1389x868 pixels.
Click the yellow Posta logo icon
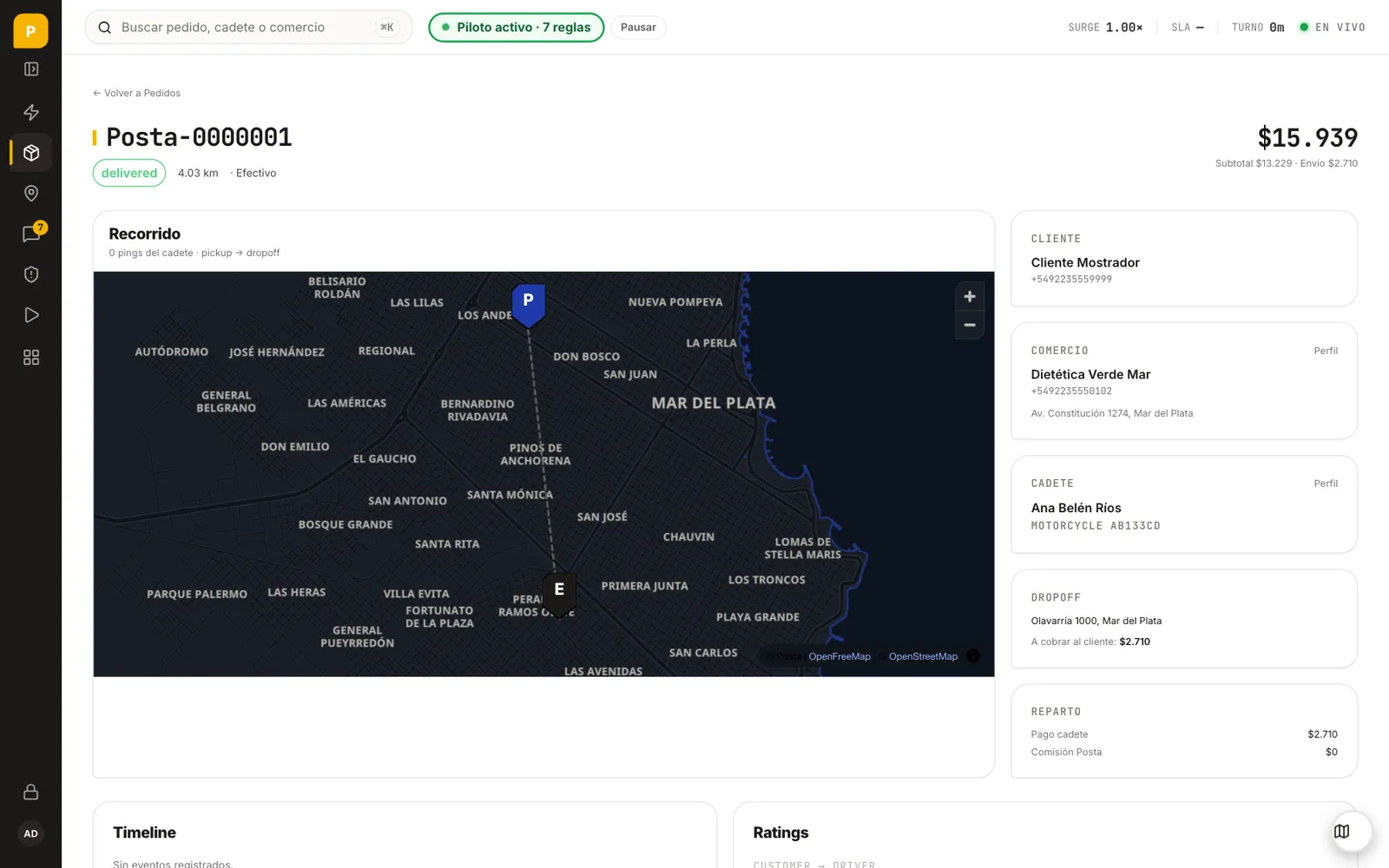30,31
